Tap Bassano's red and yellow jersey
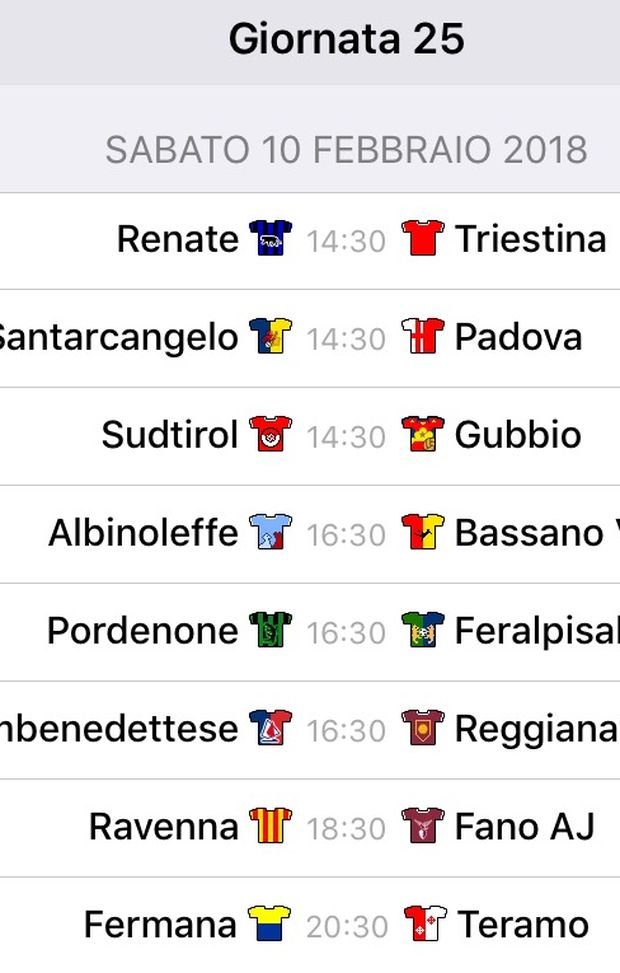620x973 pixels. [x=423, y=532]
